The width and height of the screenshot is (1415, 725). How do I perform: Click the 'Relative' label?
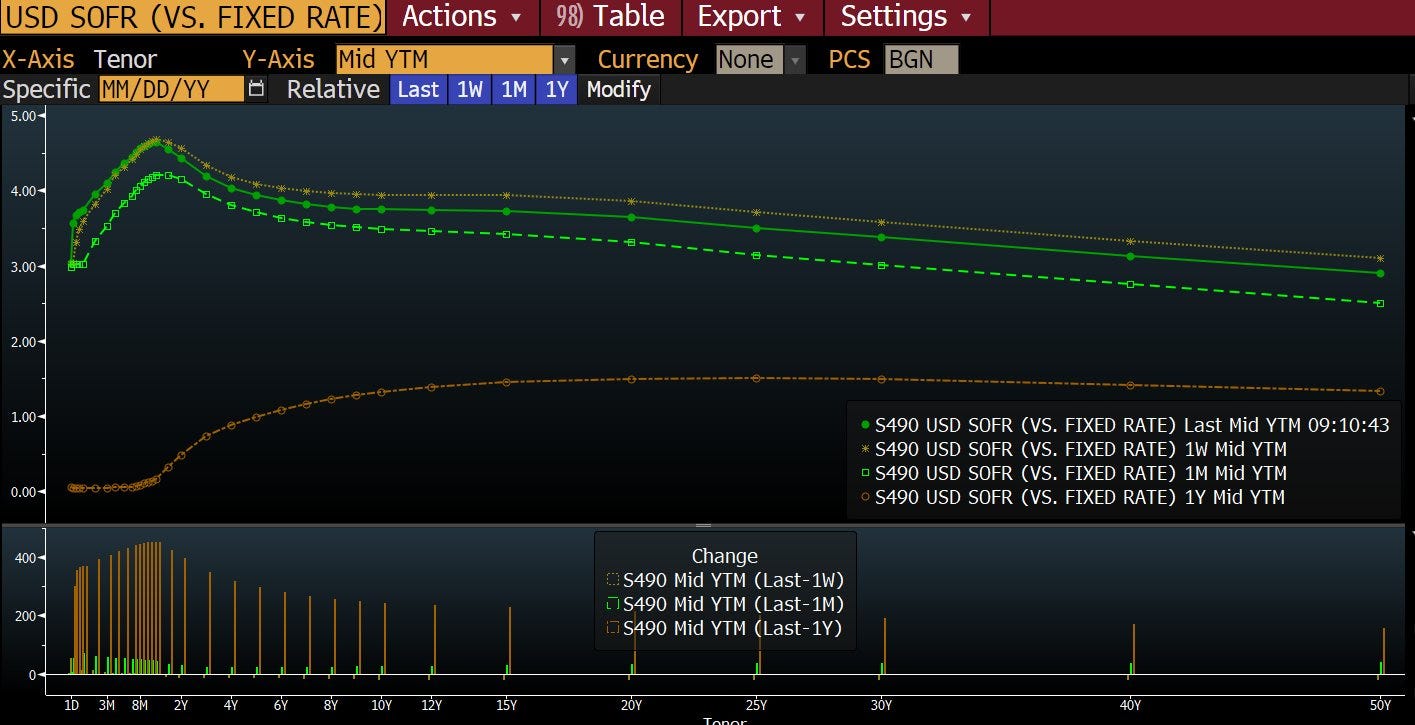pos(333,89)
